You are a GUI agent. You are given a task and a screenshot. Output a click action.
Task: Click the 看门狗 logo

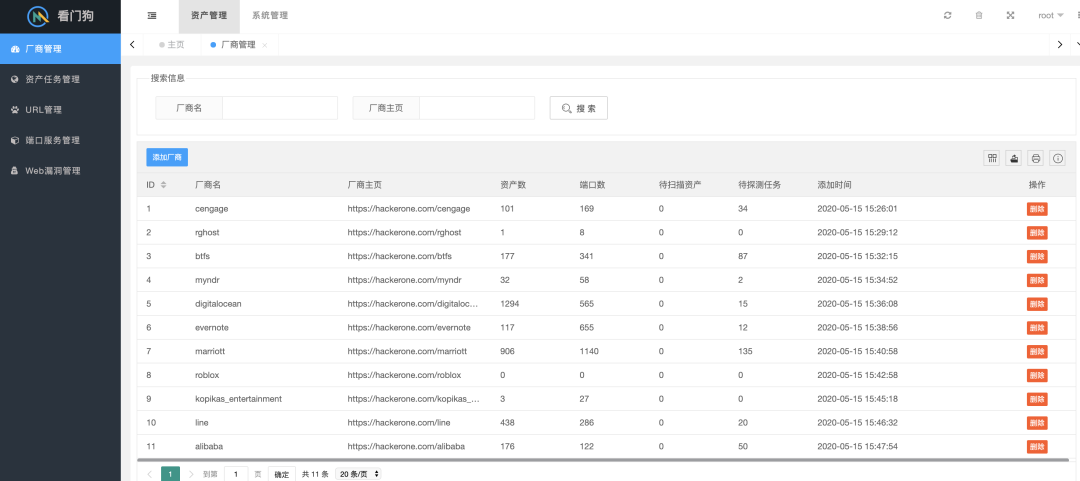tap(61, 16)
